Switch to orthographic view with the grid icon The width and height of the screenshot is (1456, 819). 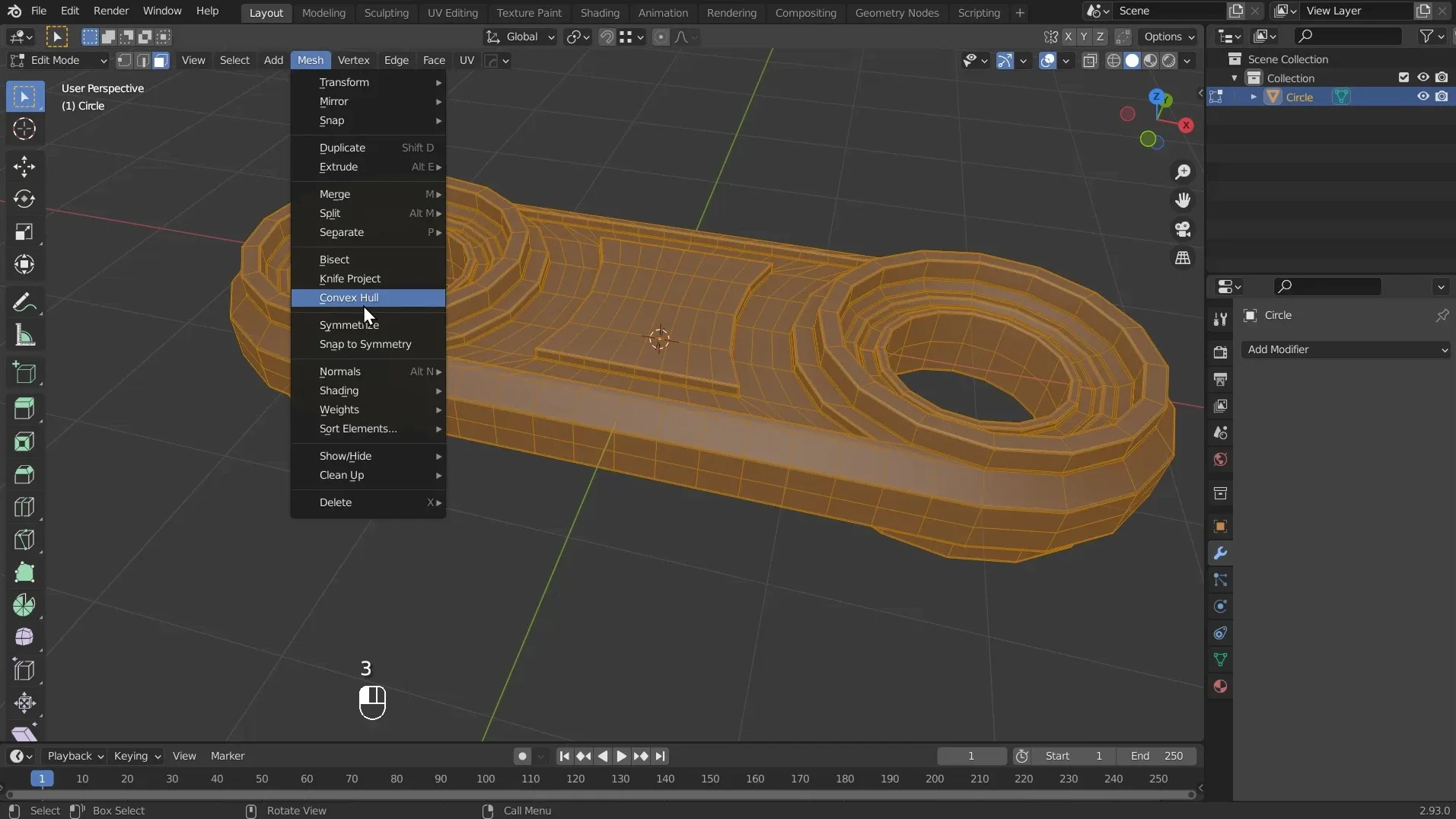(x=1183, y=258)
